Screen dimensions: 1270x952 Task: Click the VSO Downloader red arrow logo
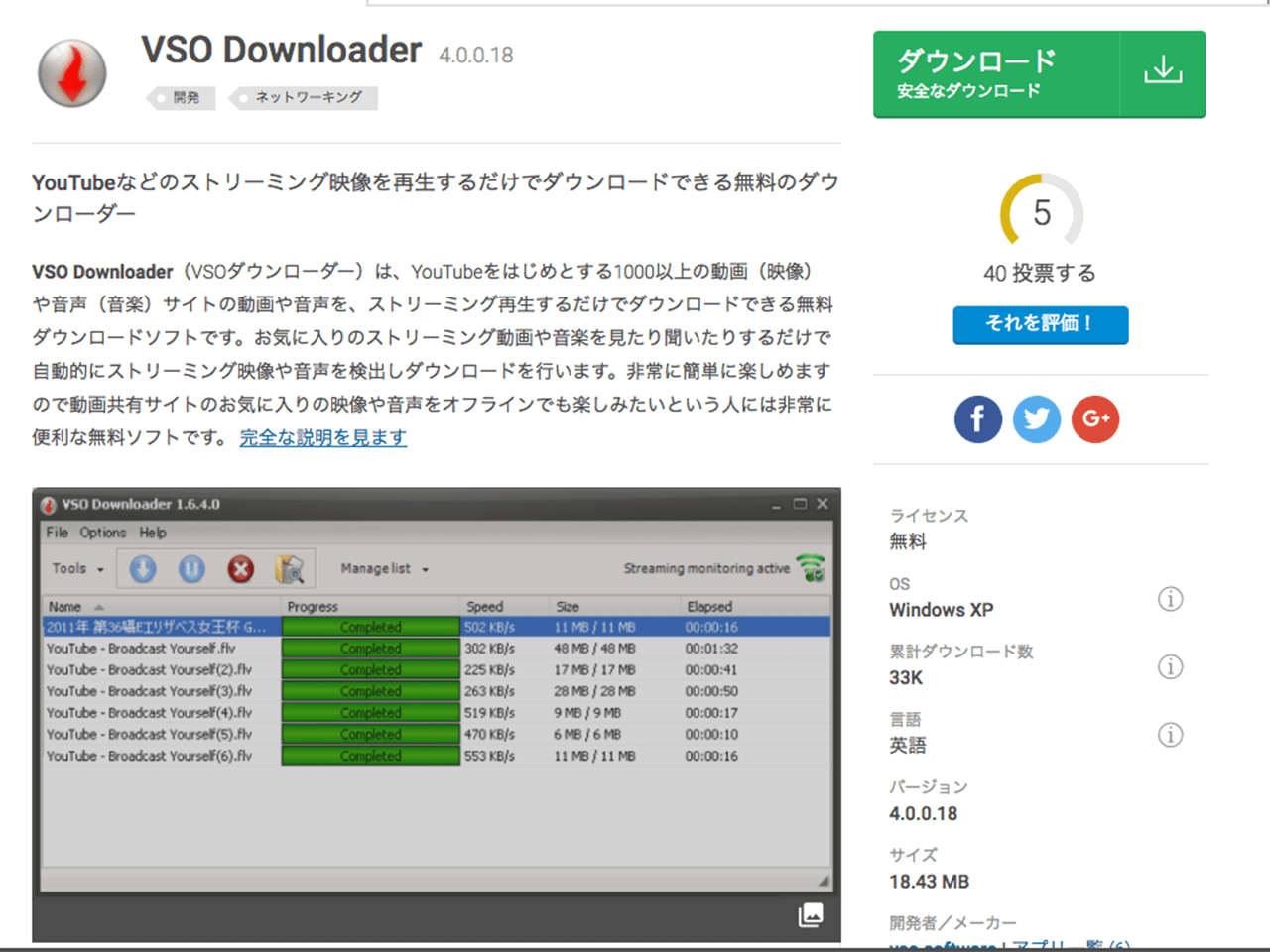pyautogui.click(x=72, y=73)
